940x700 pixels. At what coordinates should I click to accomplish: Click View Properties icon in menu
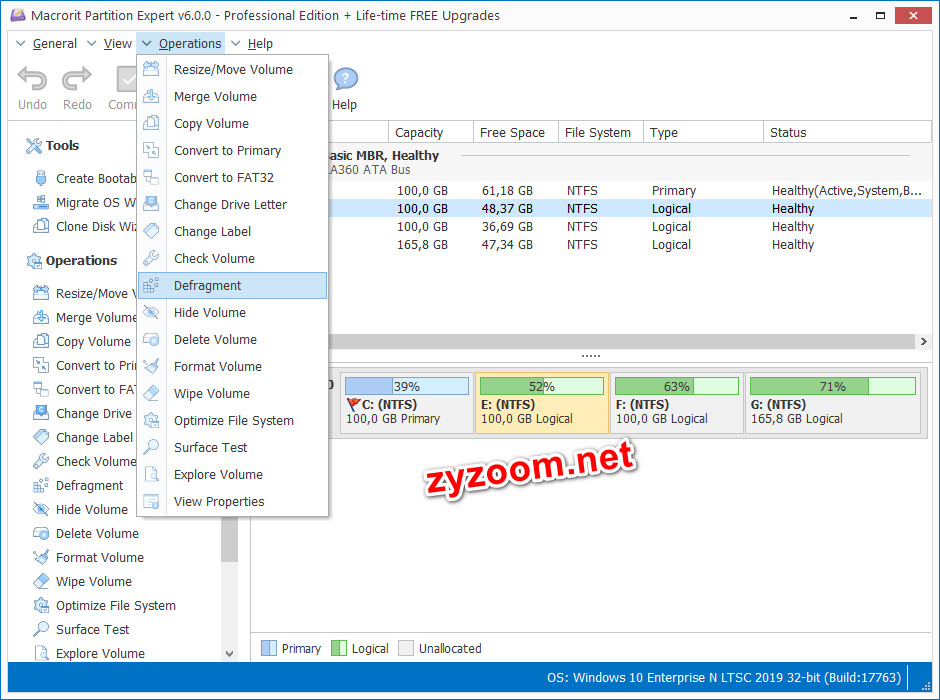[151, 501]
